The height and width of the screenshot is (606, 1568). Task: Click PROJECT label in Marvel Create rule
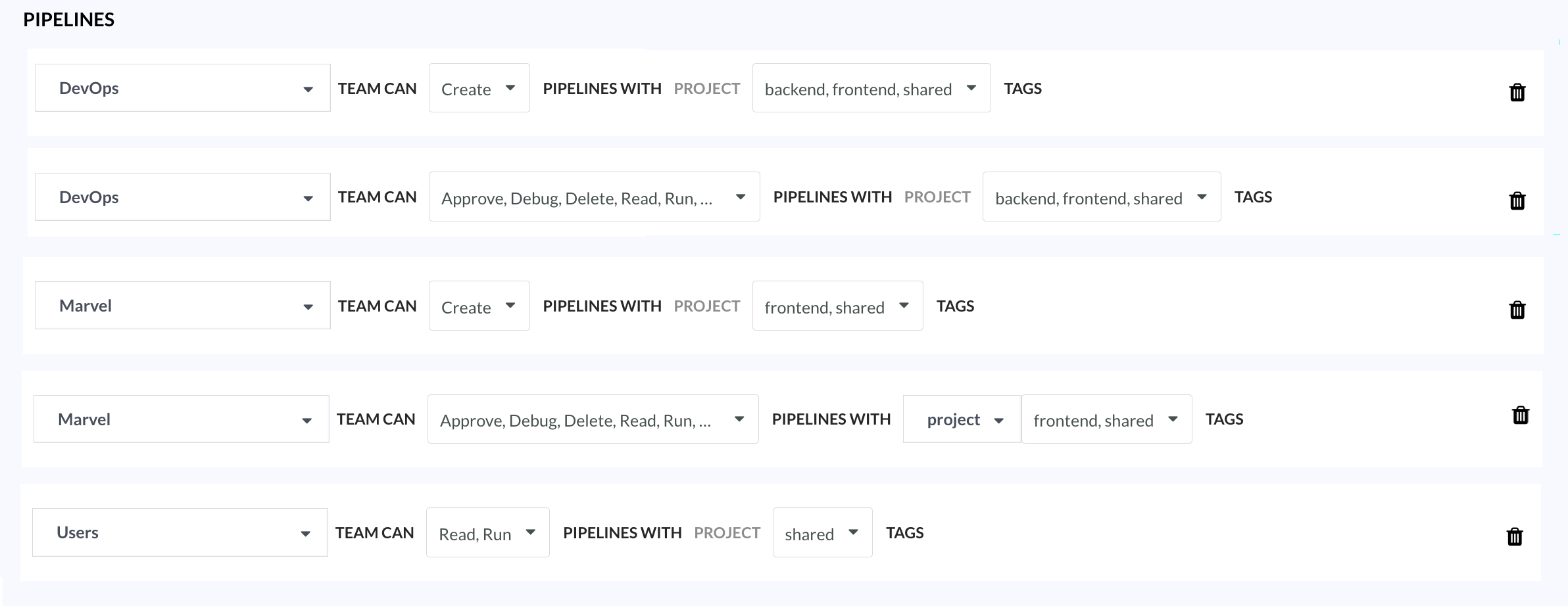point(706,306)
